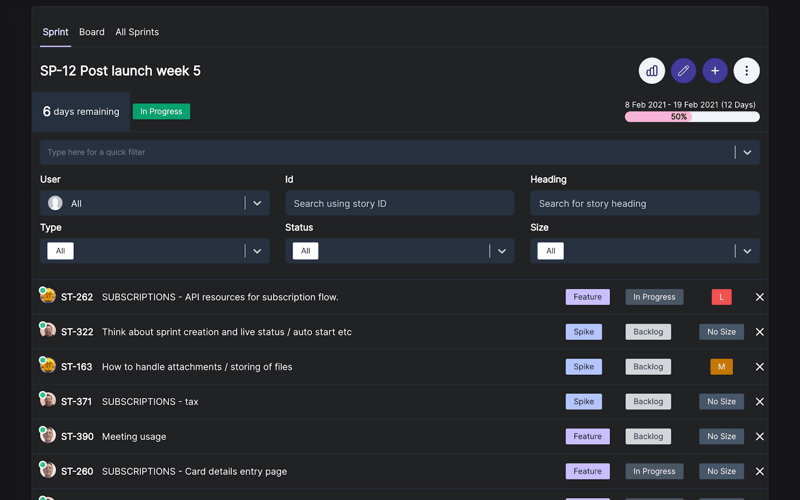Expand the Status filter dropdown
This screenshot has height=500, width=800.
(502, 251)
